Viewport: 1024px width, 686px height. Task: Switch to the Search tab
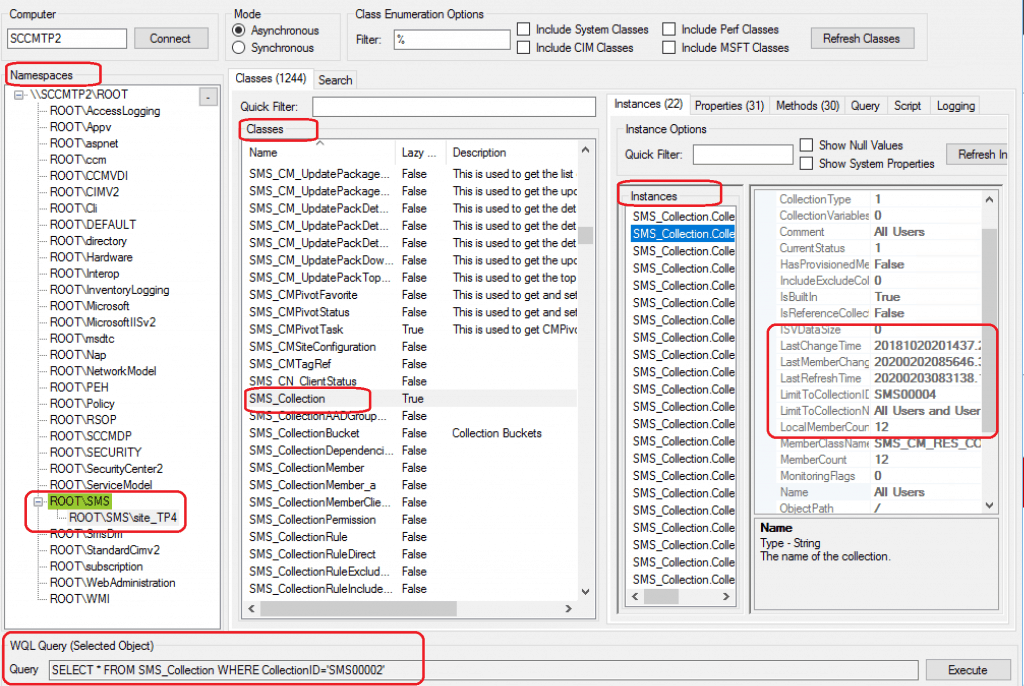336,80
